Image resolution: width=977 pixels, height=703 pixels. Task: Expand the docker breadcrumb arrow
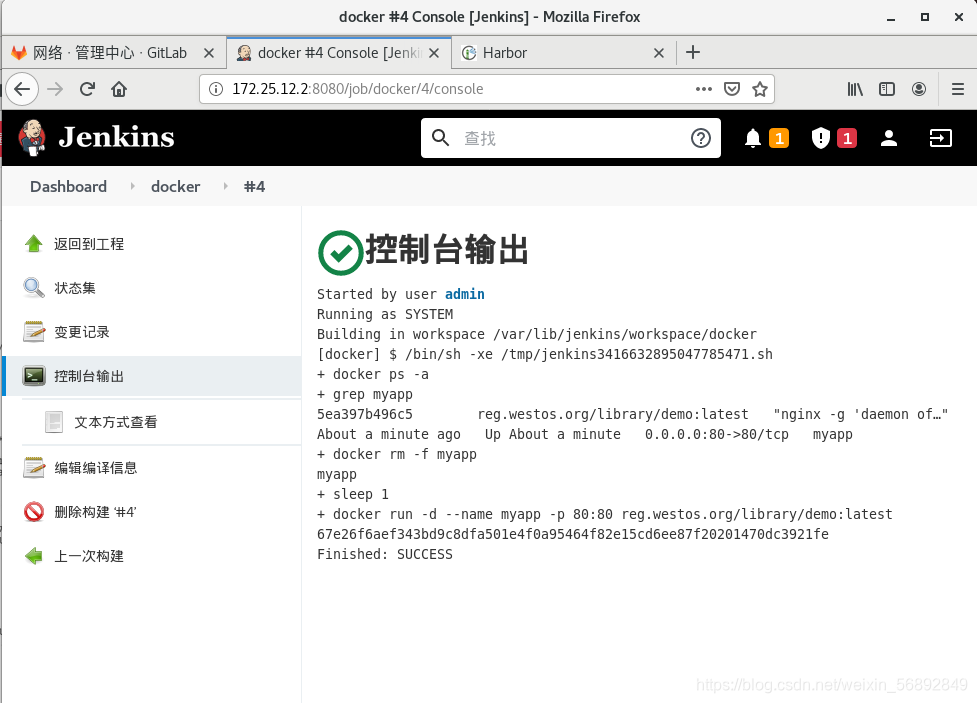point(225,186)
